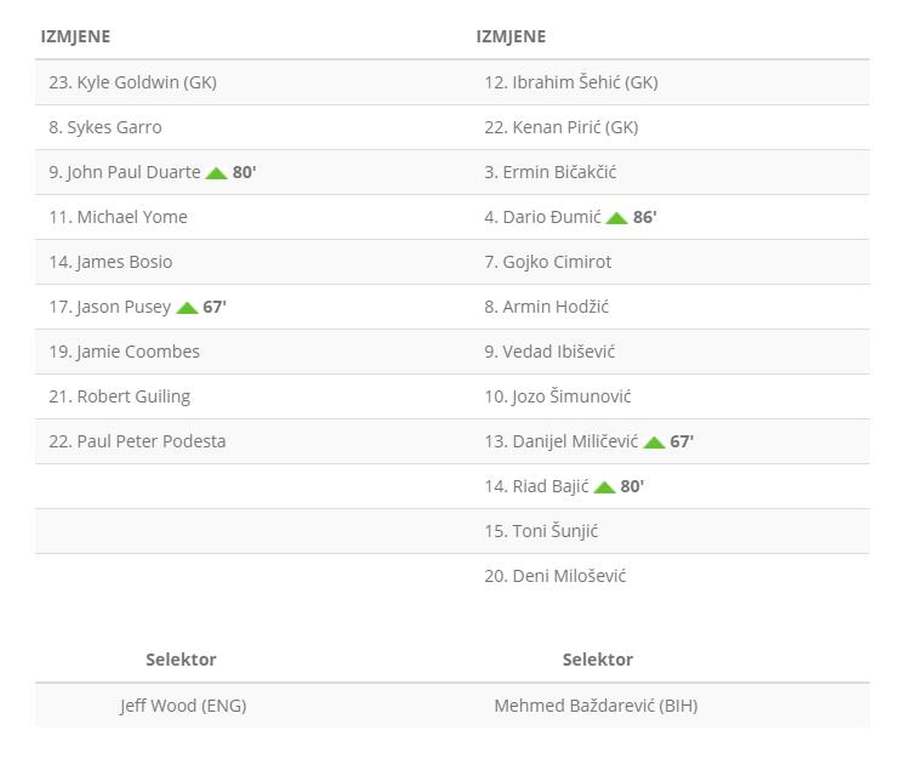Click green substitution arrow beside Dario Đumić
This screenshot has height=765, width=900.
617,218
